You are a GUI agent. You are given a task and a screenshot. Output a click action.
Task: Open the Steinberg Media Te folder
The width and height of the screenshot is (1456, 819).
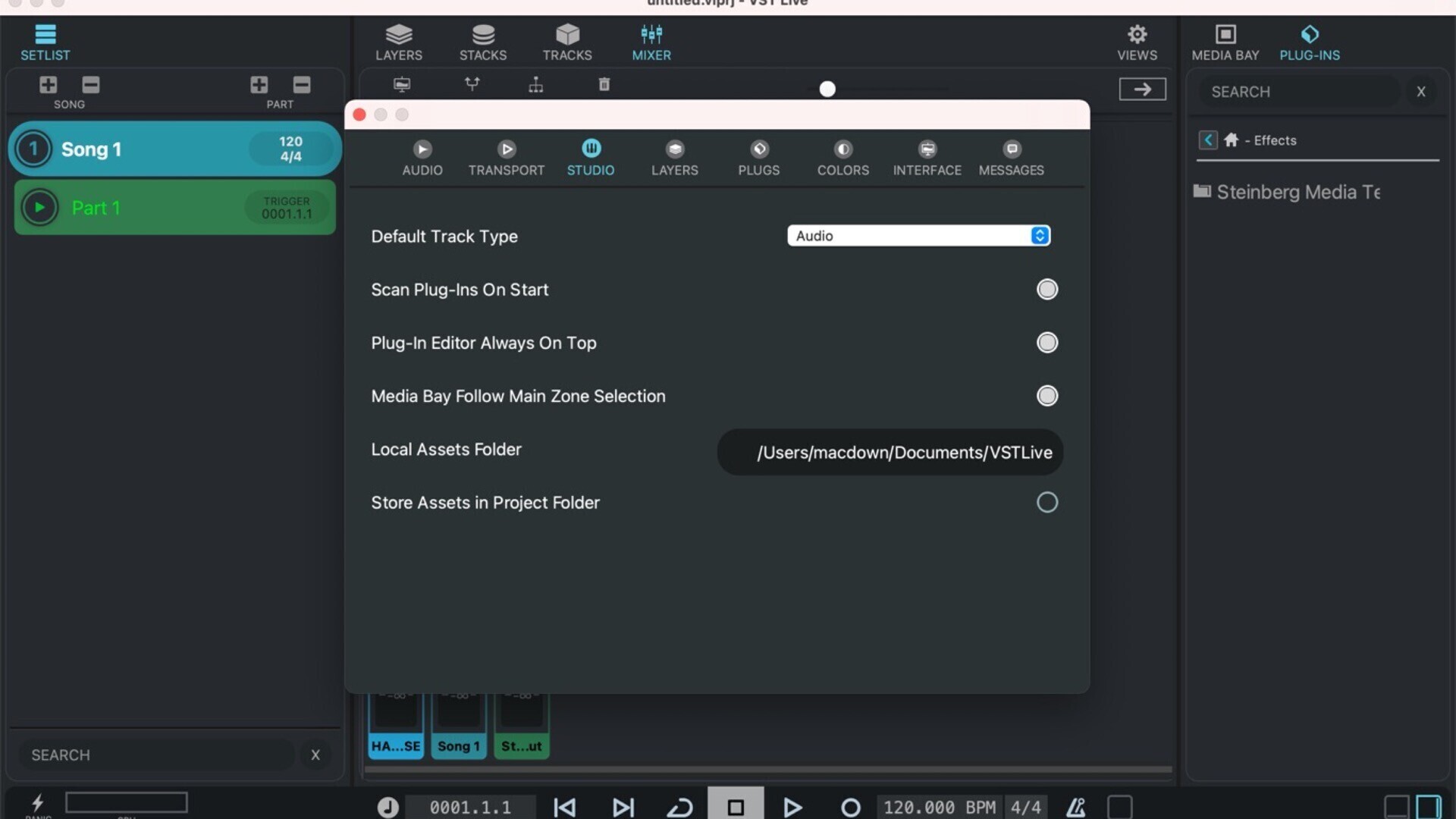coord(1287,192)
